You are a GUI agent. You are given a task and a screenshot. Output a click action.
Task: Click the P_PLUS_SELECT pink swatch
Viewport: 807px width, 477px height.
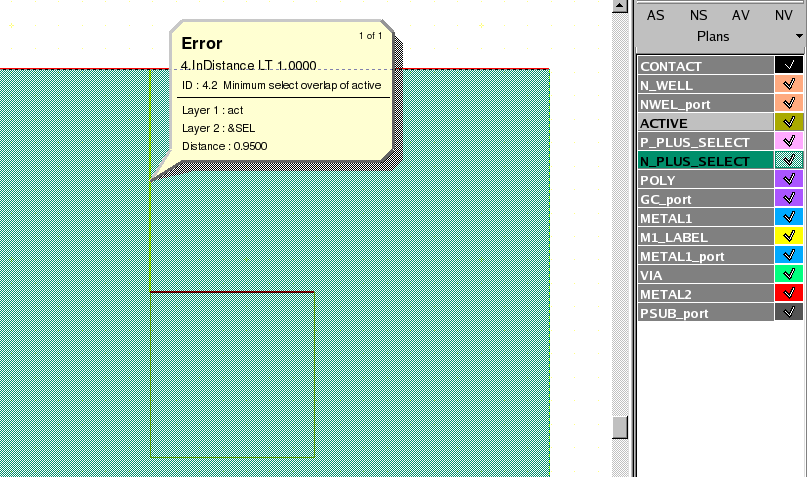(788, 142)
